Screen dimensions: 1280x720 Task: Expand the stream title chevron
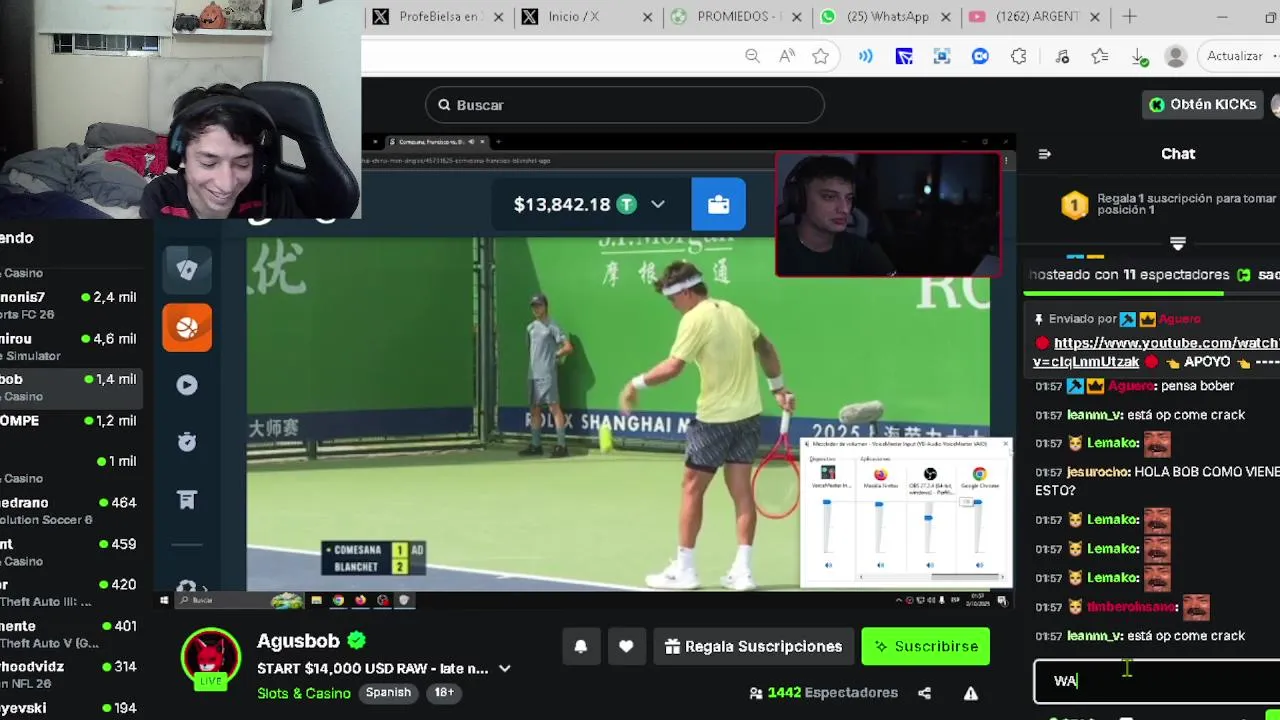click(x=505, y=669)
